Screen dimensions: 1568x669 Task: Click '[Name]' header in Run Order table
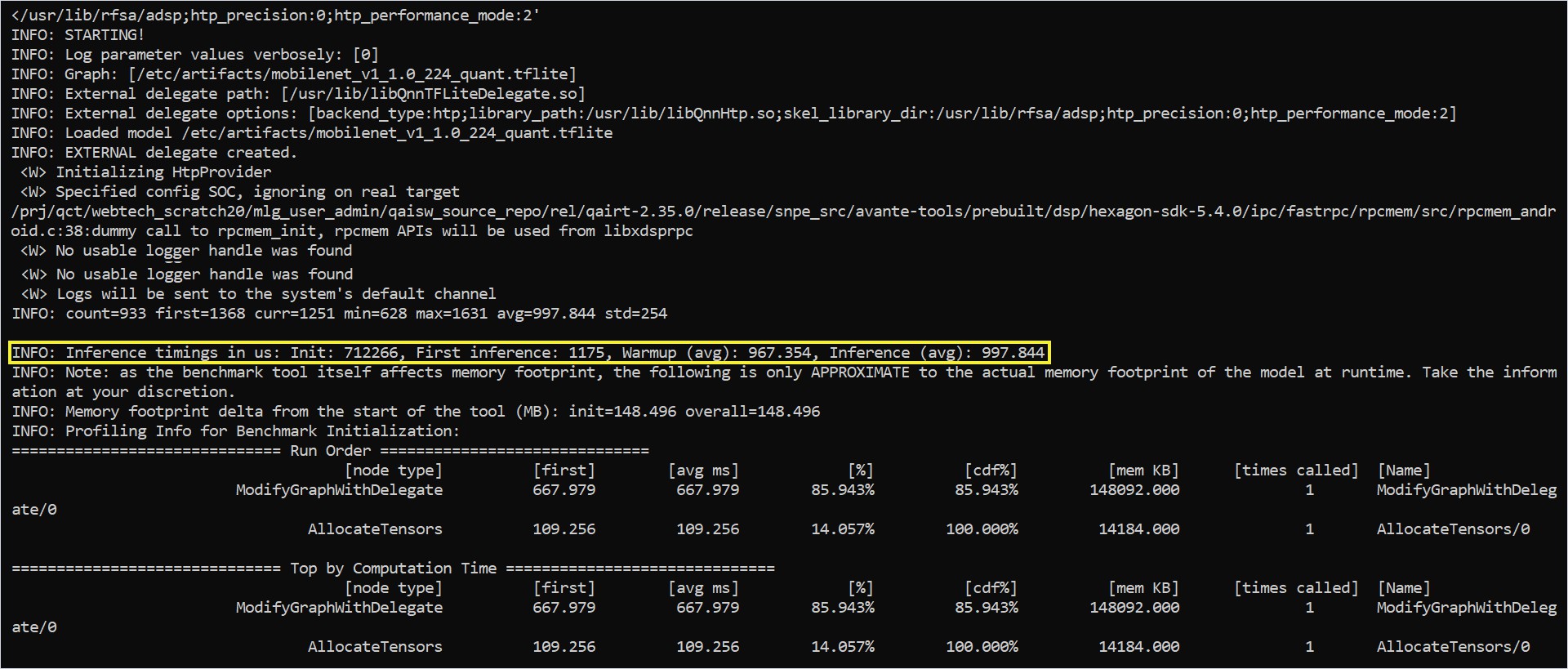1404,471
